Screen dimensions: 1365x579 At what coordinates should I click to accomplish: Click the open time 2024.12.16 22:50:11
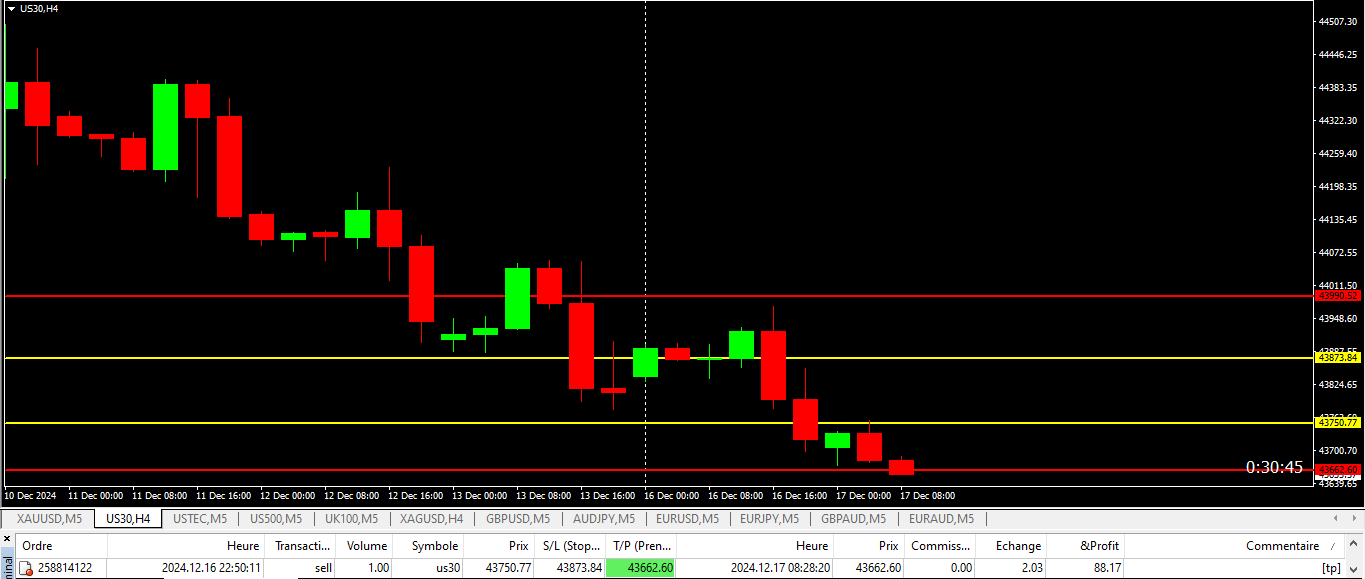pos(211,568)
